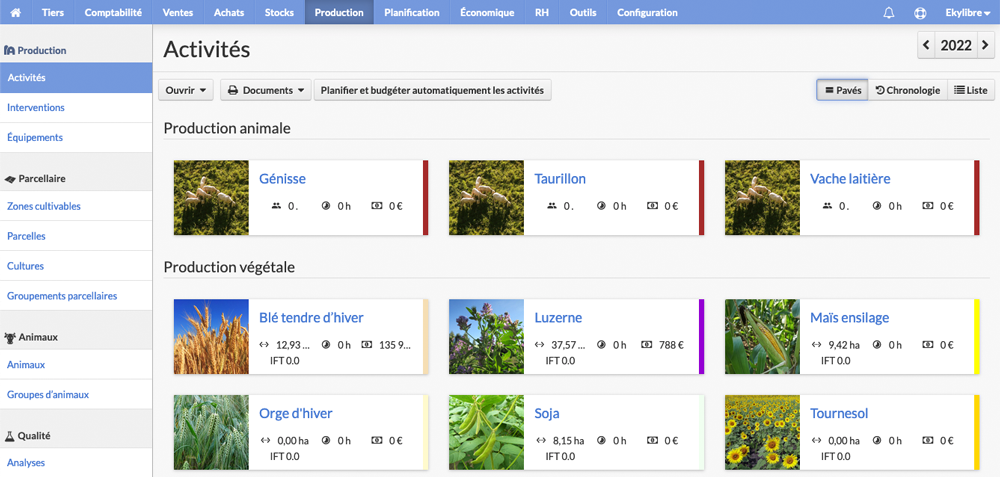Switch to Chronologie view
Screen dimensions: 1000x477
coord(908,91)
